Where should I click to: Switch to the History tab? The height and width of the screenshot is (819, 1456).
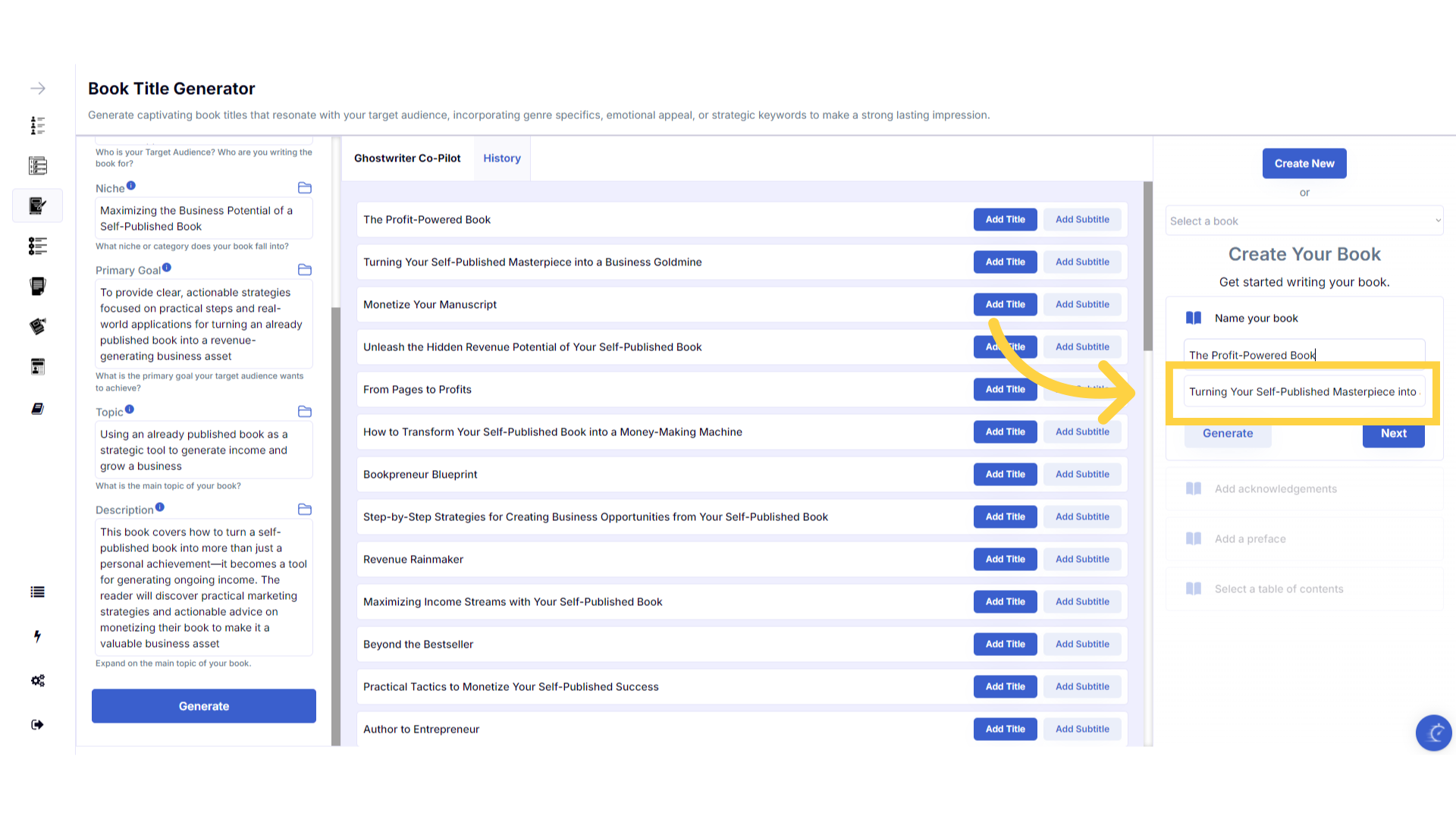tap(502, 158)
